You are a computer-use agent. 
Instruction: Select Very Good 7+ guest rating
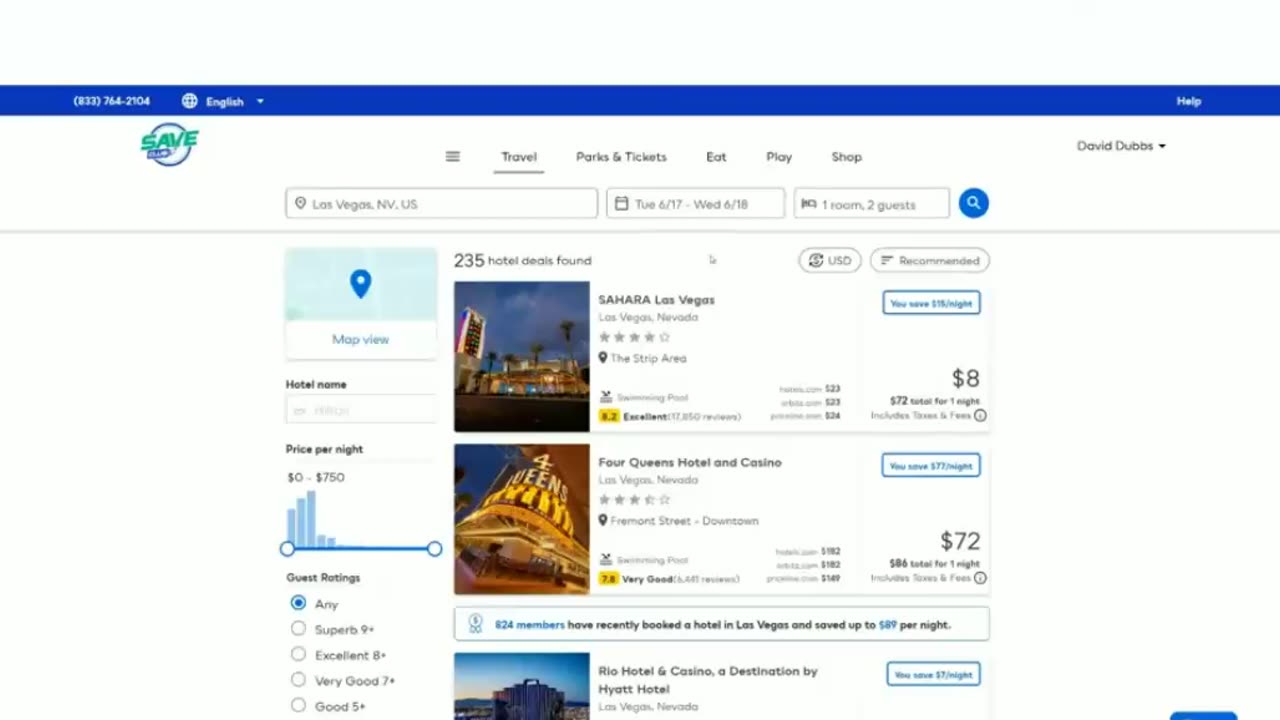pos(298,680)
